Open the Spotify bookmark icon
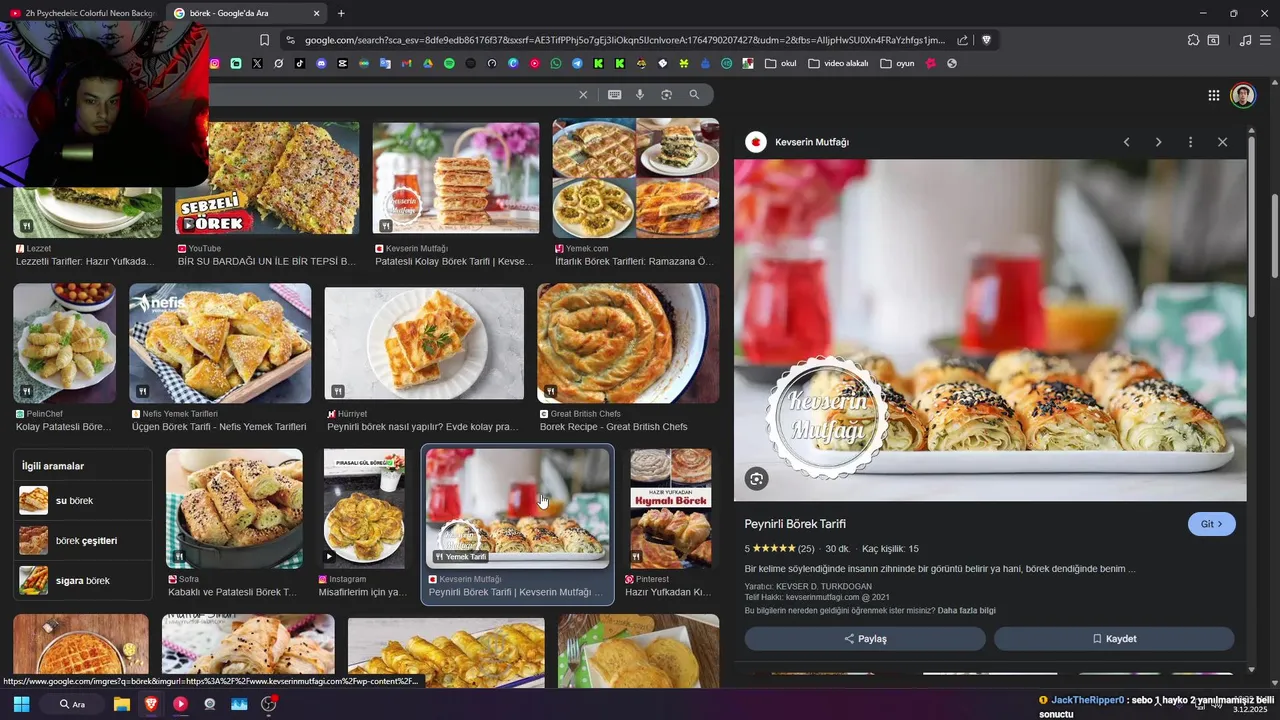 449,63
